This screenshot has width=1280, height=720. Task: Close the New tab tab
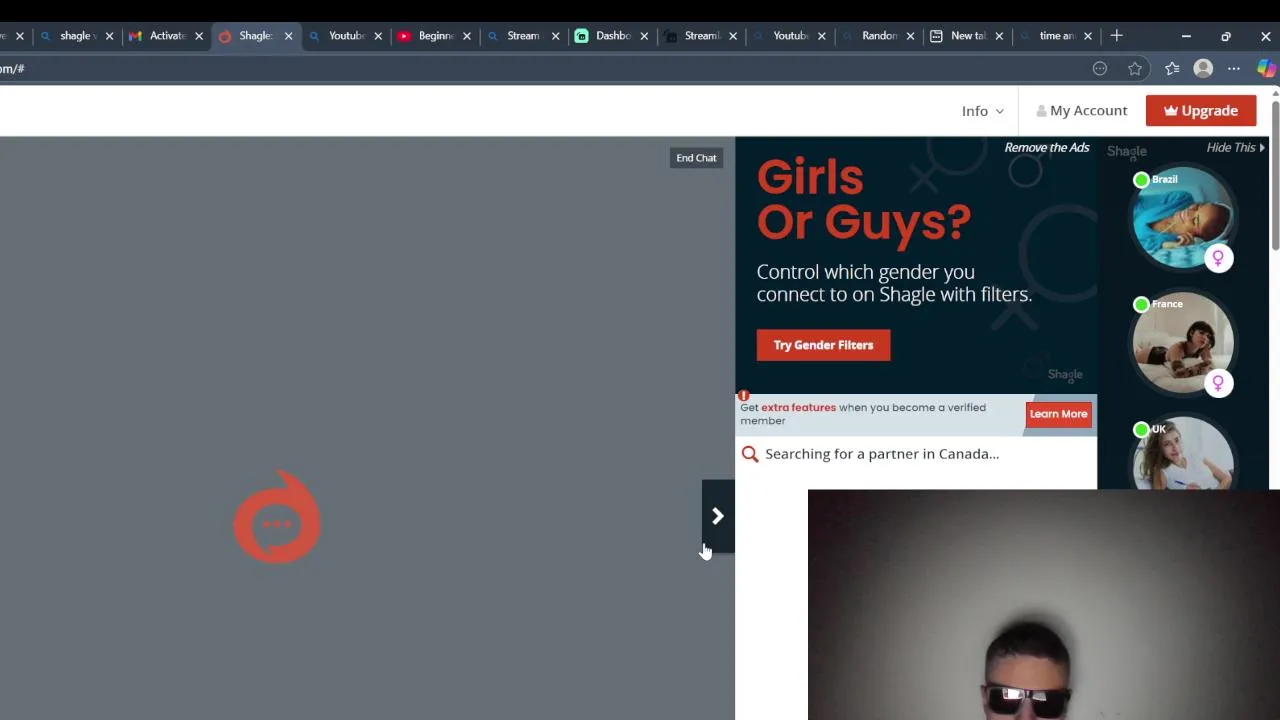999,36
